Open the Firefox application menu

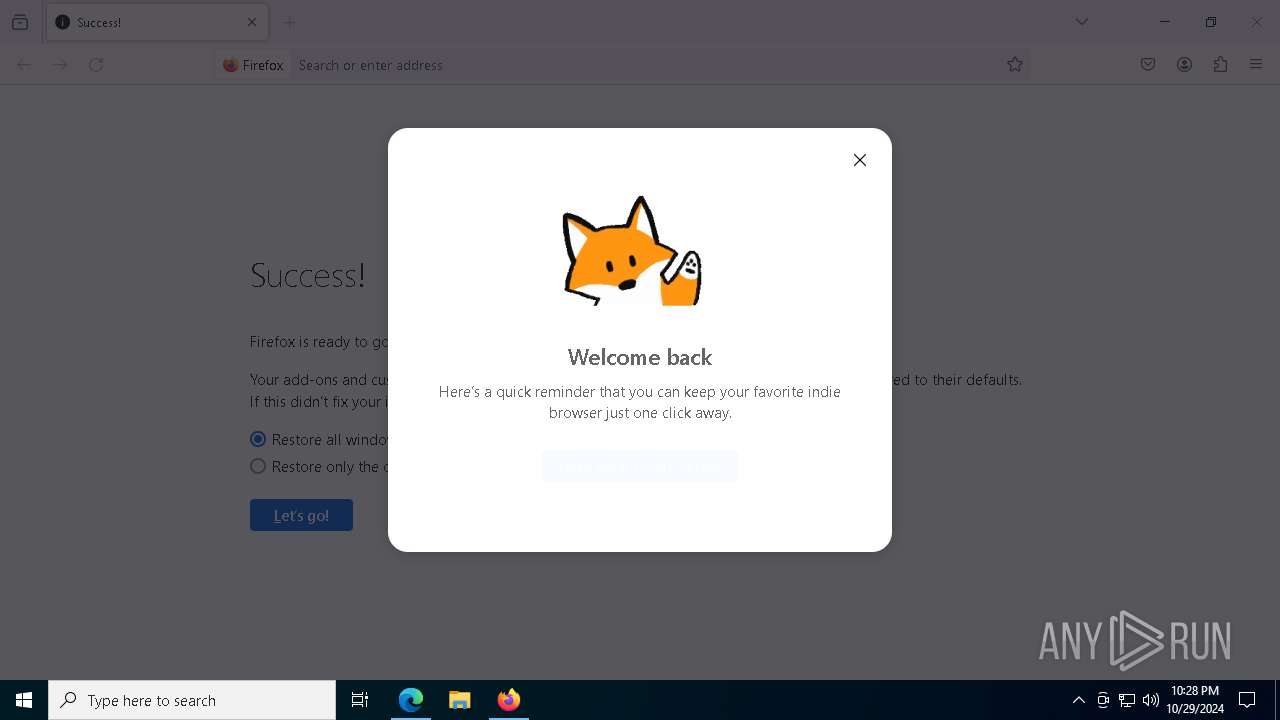1256,65
